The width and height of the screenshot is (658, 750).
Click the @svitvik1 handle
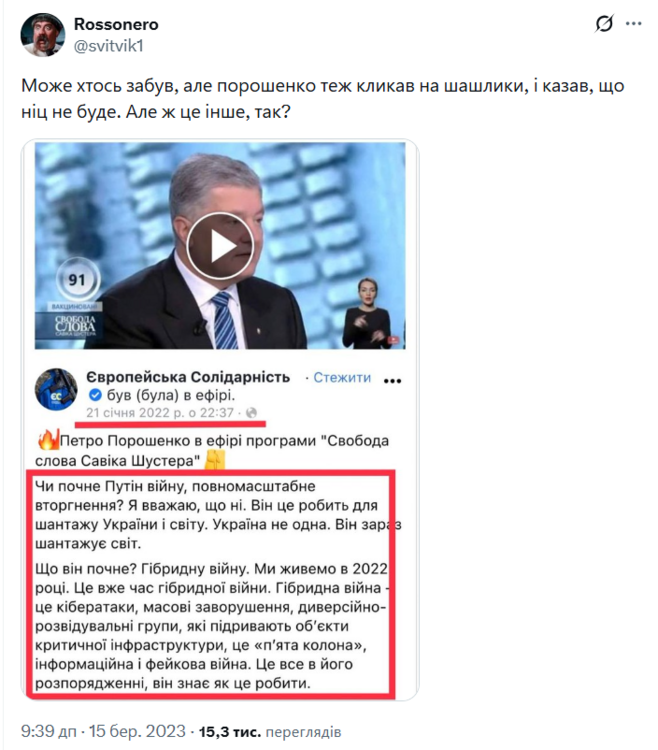109,46
